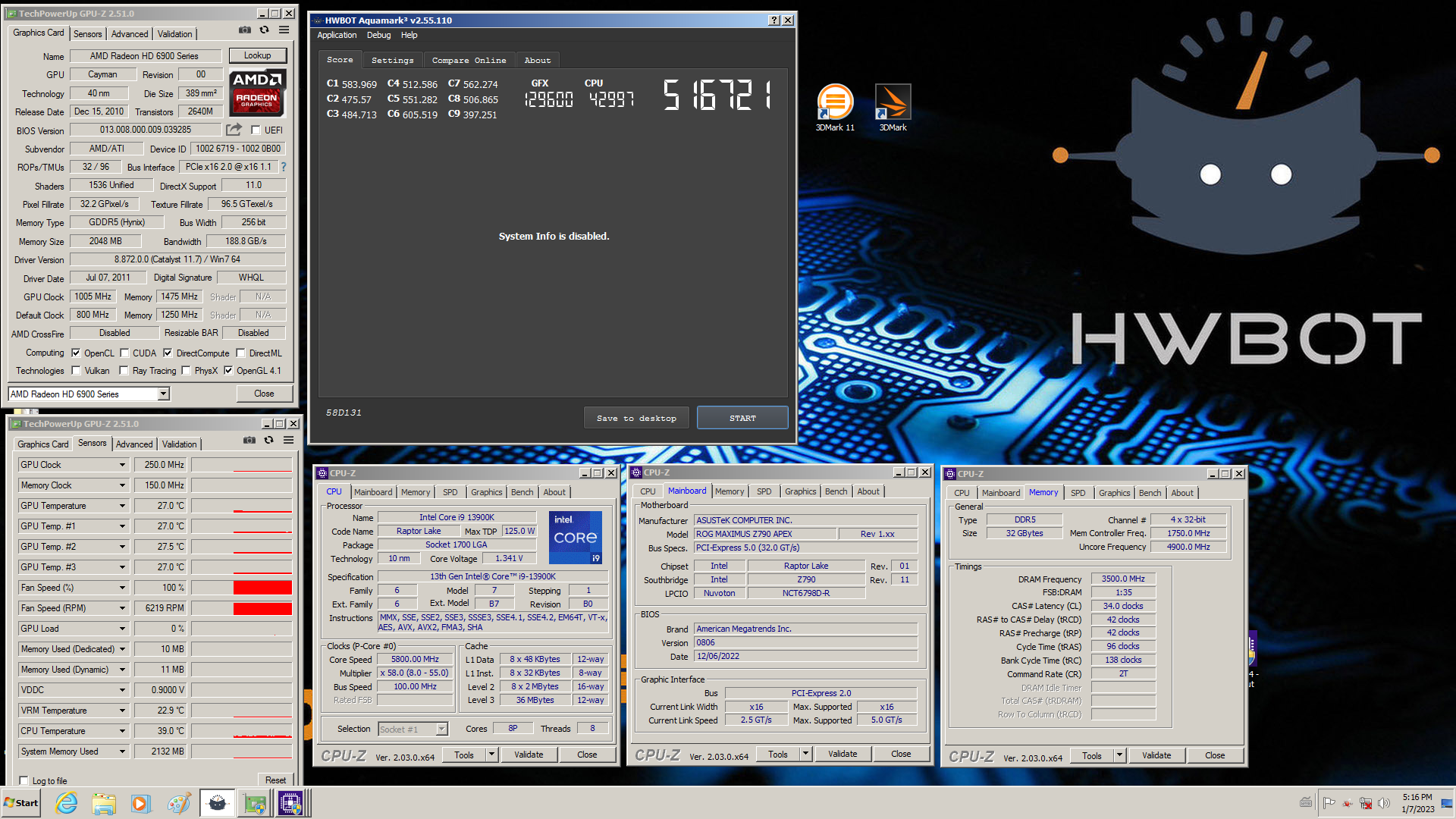This screenshot has height=819, width=1456.
Task: Open hamburger menu in GPU-Z Sensors window
Action: [288, 440]
